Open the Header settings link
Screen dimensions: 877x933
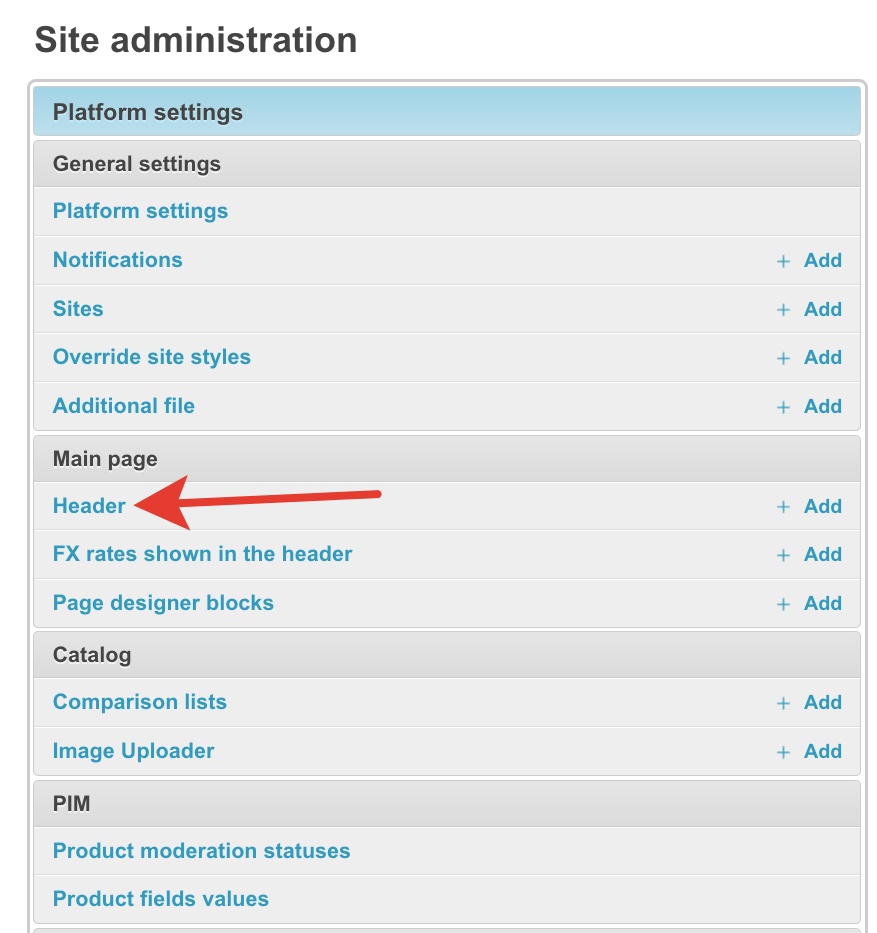point(89,506)
